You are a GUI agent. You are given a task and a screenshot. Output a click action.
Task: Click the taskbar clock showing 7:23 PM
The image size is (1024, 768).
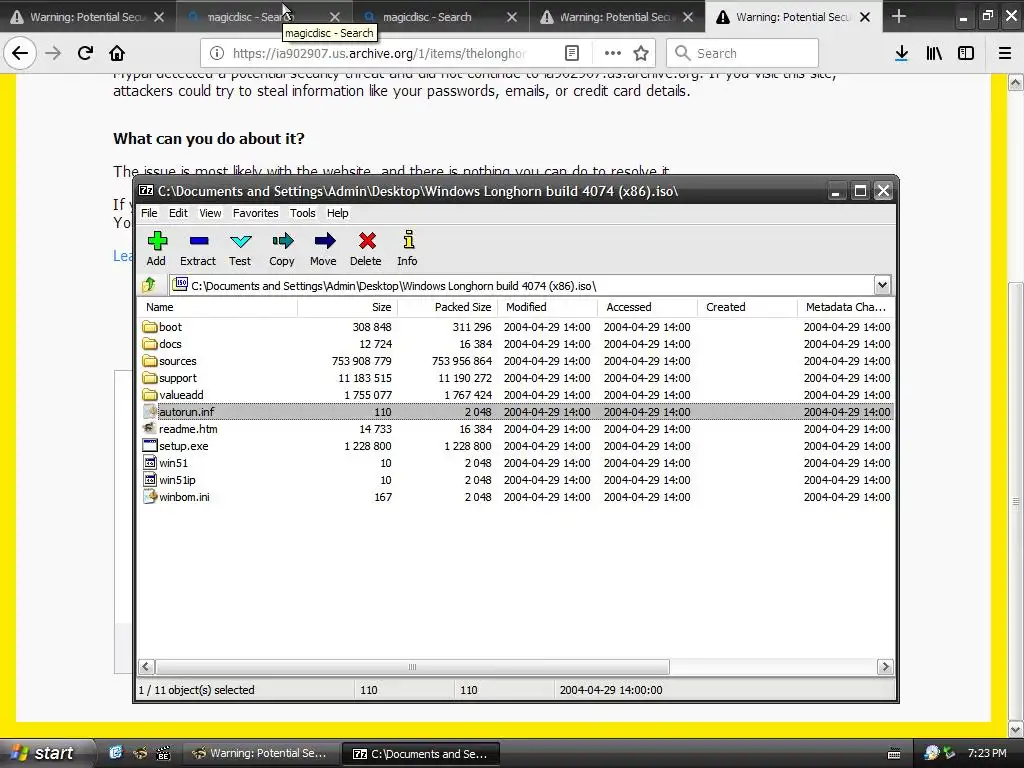(x=987, y=753)
